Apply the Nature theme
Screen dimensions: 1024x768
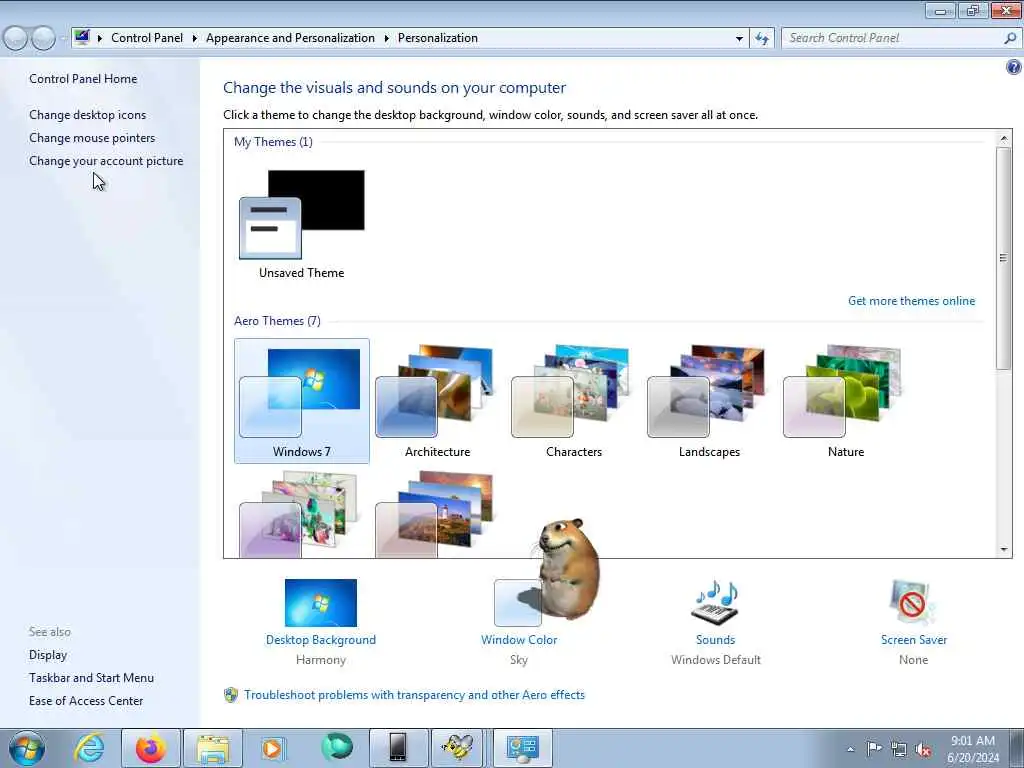(846, 401)
